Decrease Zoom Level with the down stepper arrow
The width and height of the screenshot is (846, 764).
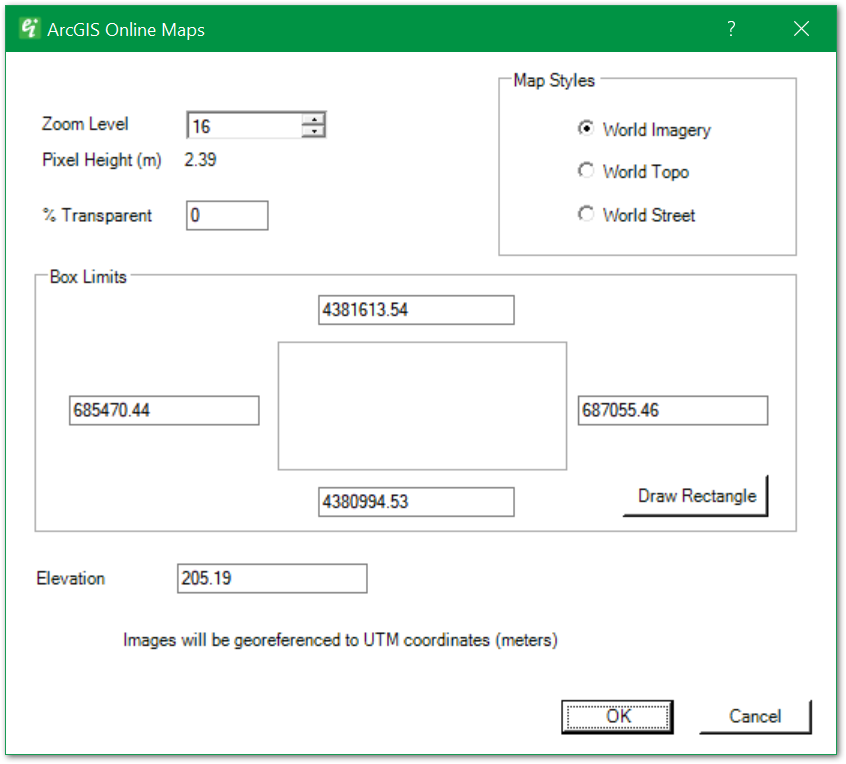(x=313, y=130)
